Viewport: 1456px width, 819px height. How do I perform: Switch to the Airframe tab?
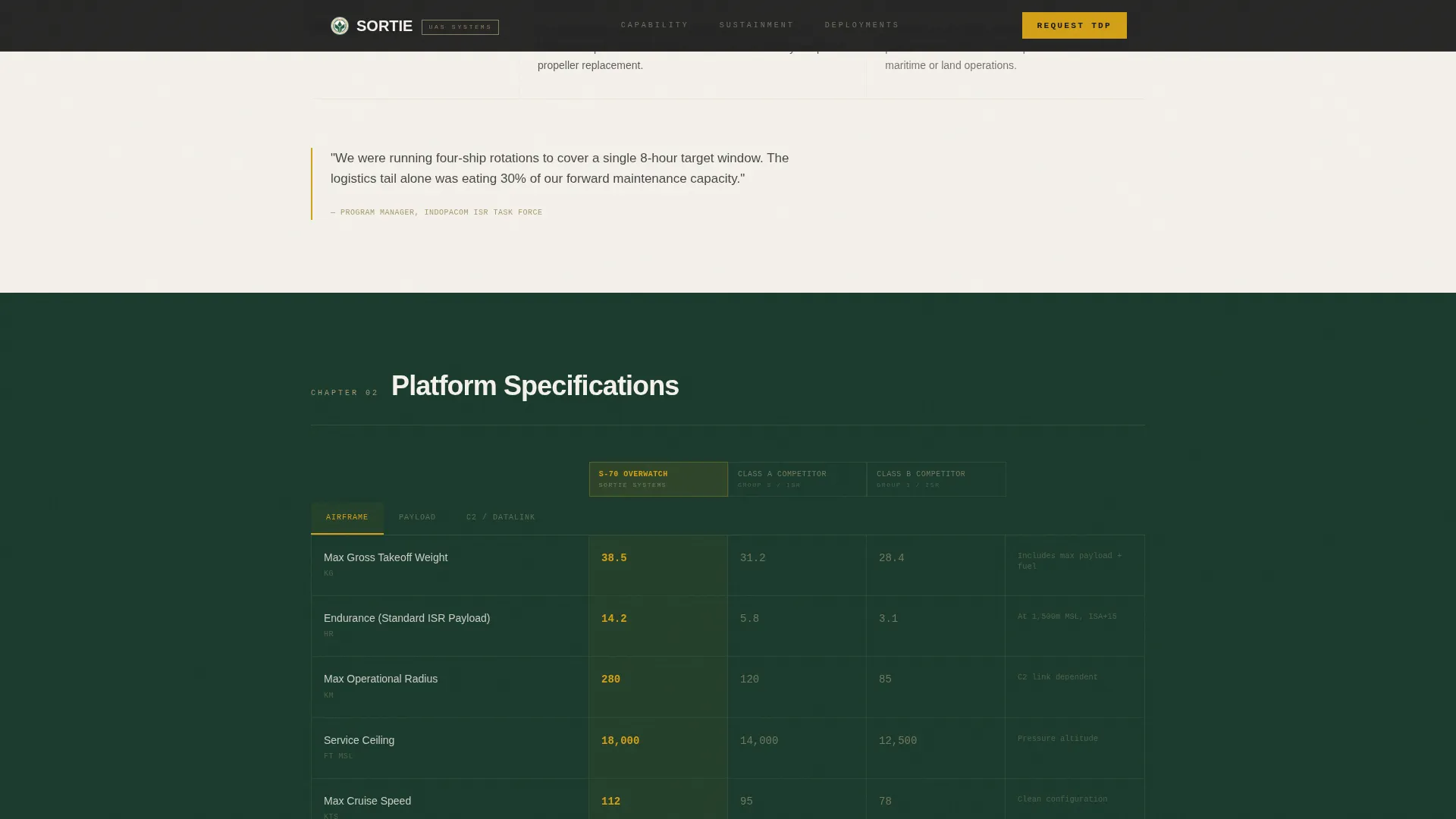pos(347,518)
